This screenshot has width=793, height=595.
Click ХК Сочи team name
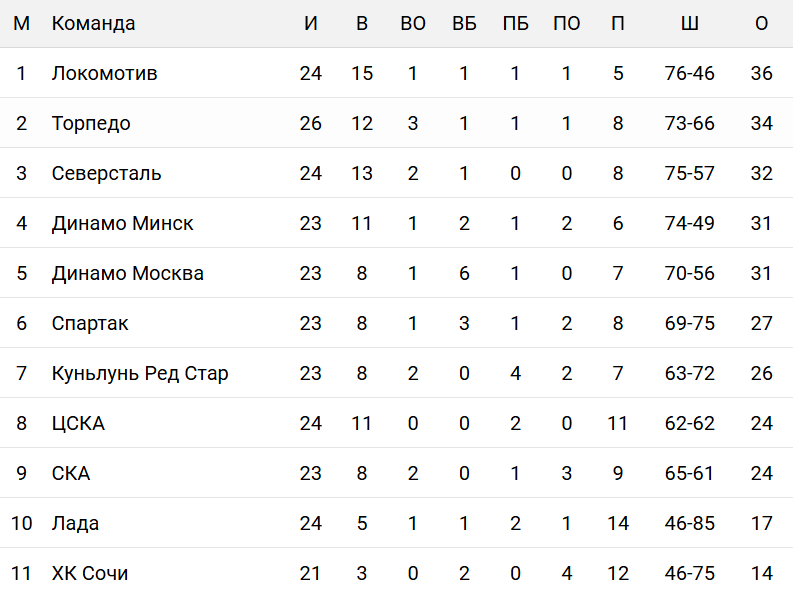[x=90, y=573]
